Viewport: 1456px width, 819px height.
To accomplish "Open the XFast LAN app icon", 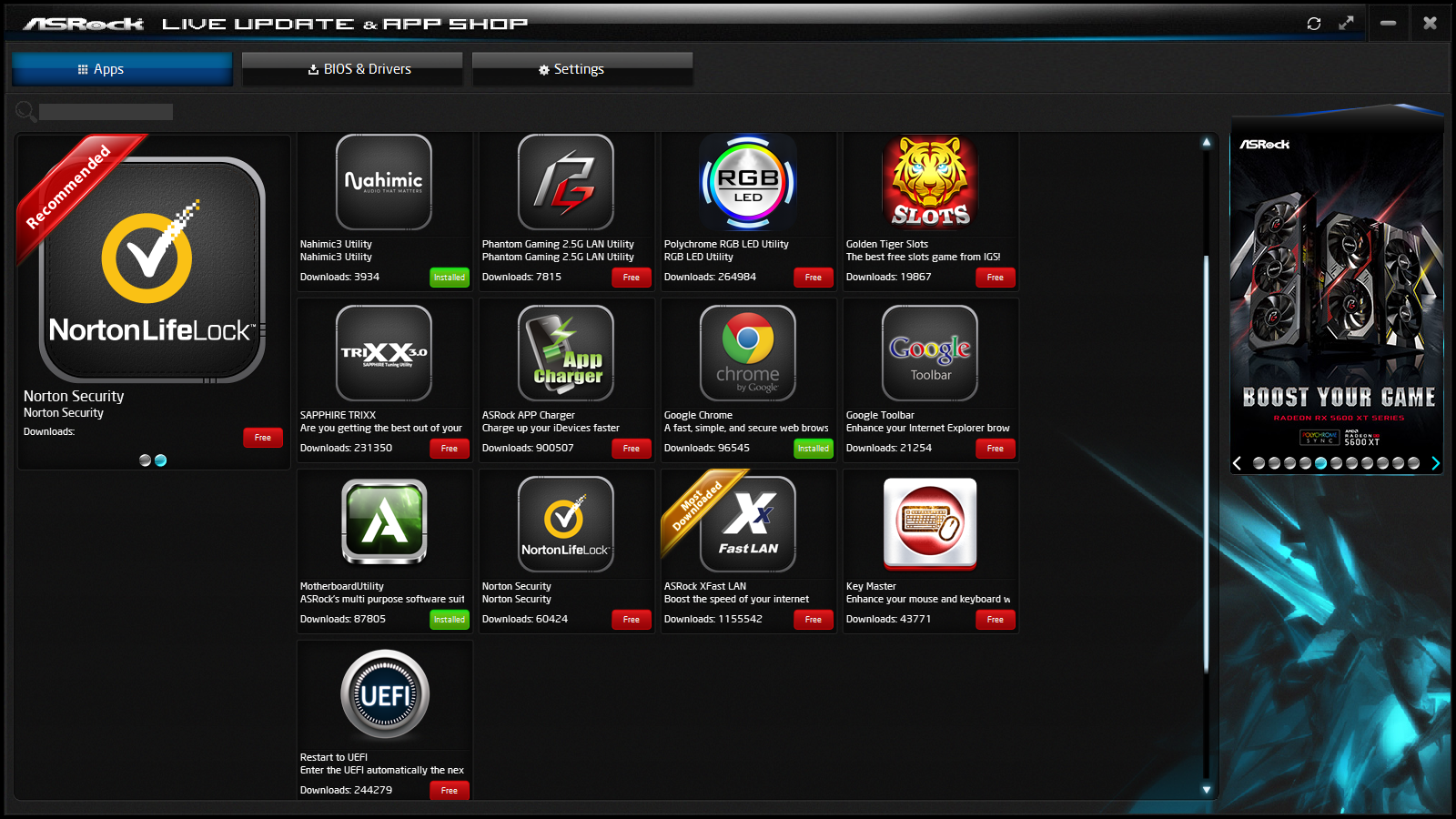I will tap(748, 524).
